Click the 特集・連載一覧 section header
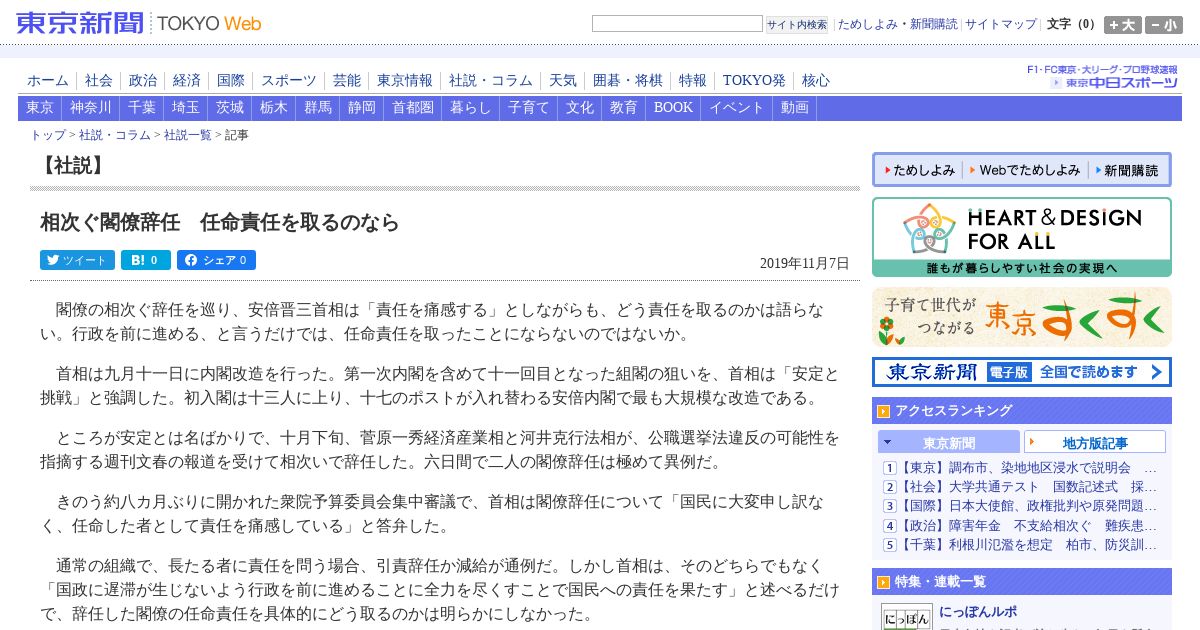Image resolution: width=1200 pixels, height=630 pixels. [1021, 581]
